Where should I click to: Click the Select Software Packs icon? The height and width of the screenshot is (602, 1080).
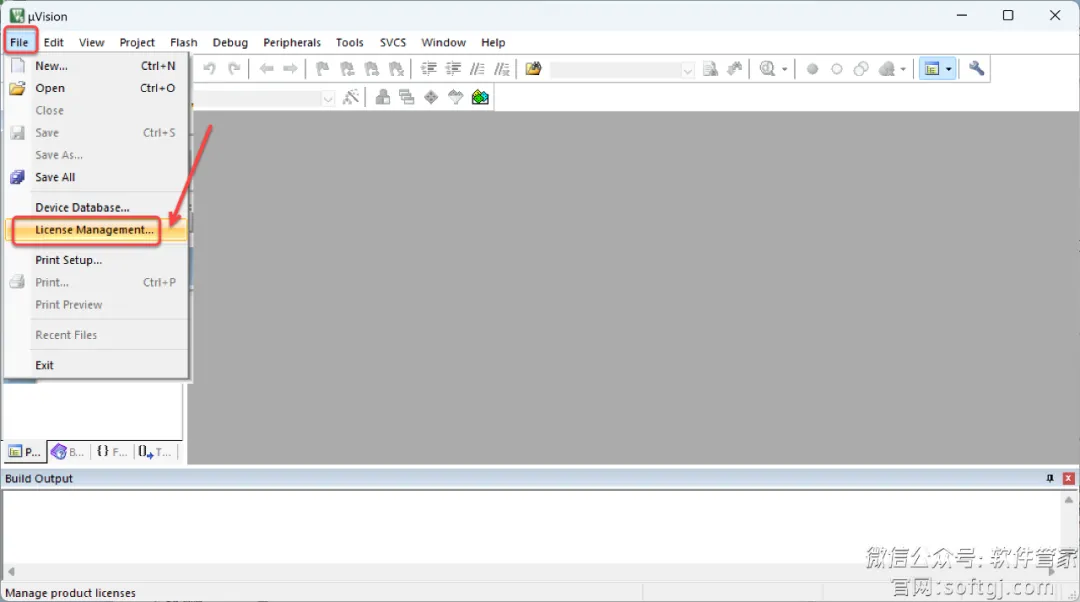pyautogui.click(x=455, y=97)
